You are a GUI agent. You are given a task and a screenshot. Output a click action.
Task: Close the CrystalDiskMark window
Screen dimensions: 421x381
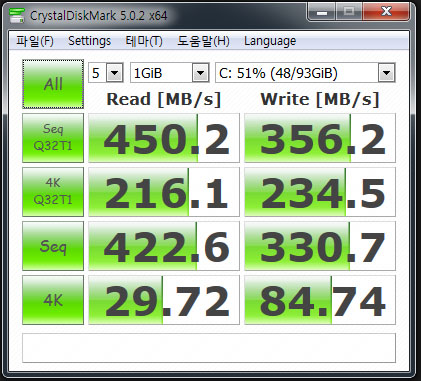[x=386, y=12]
